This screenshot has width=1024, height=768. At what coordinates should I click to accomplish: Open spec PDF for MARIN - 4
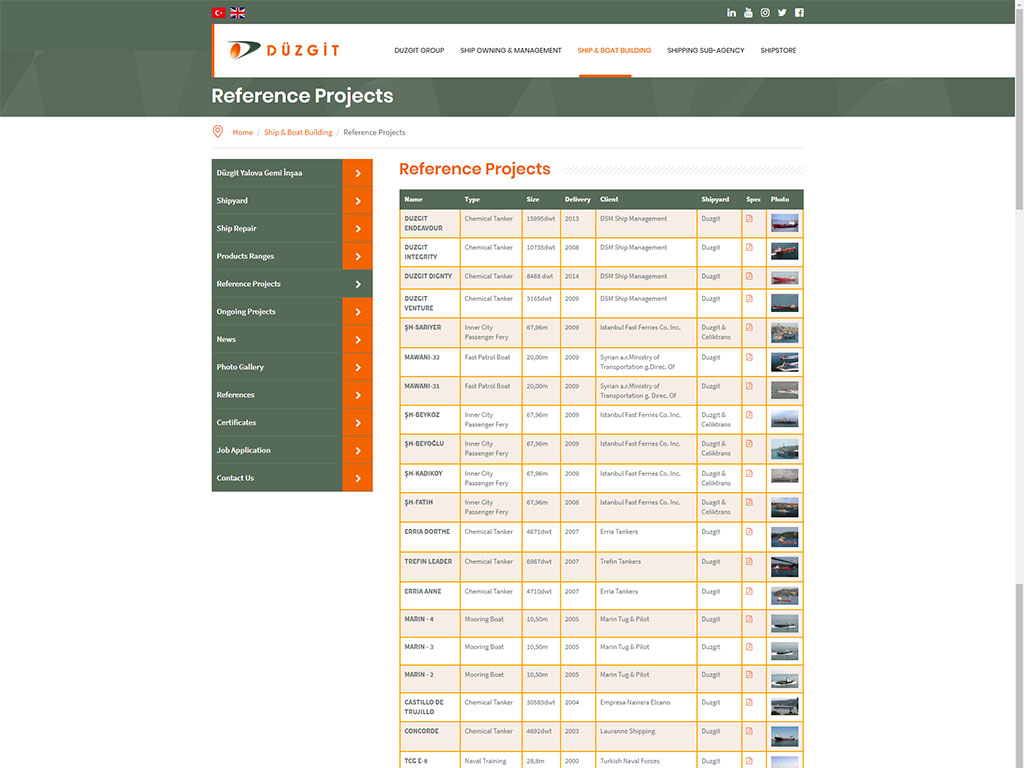coord(750,619)
